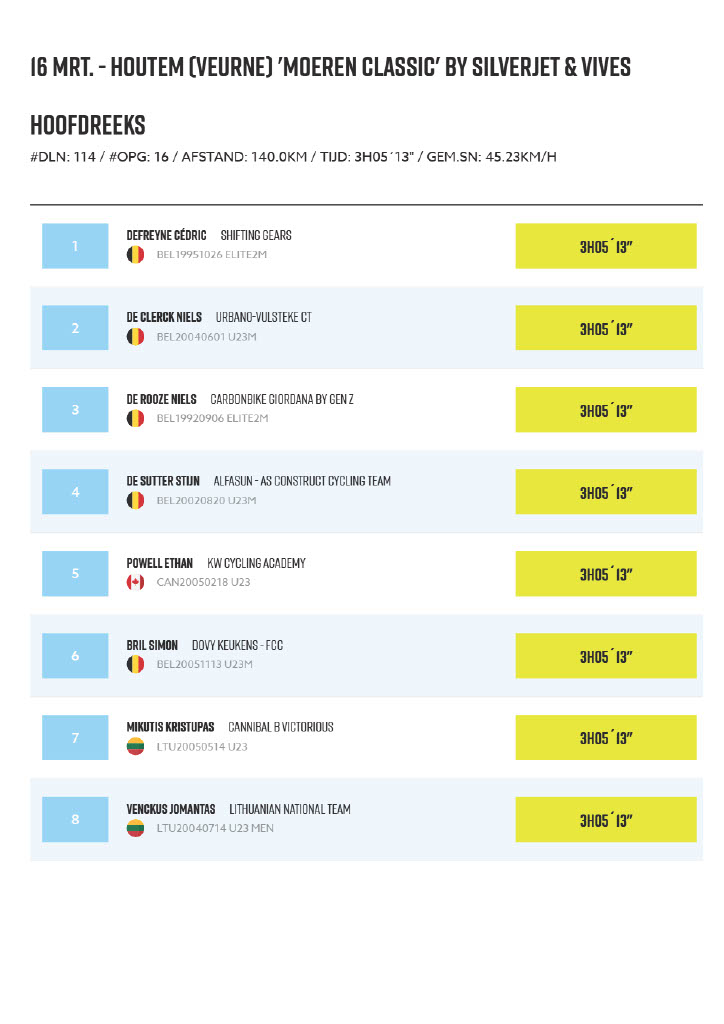Screen dimensions: 724x1024
Task: Click the Lithuanian flag beside Mikutis Kristupas
Action: pyautogui.click(x=135, y=747)
